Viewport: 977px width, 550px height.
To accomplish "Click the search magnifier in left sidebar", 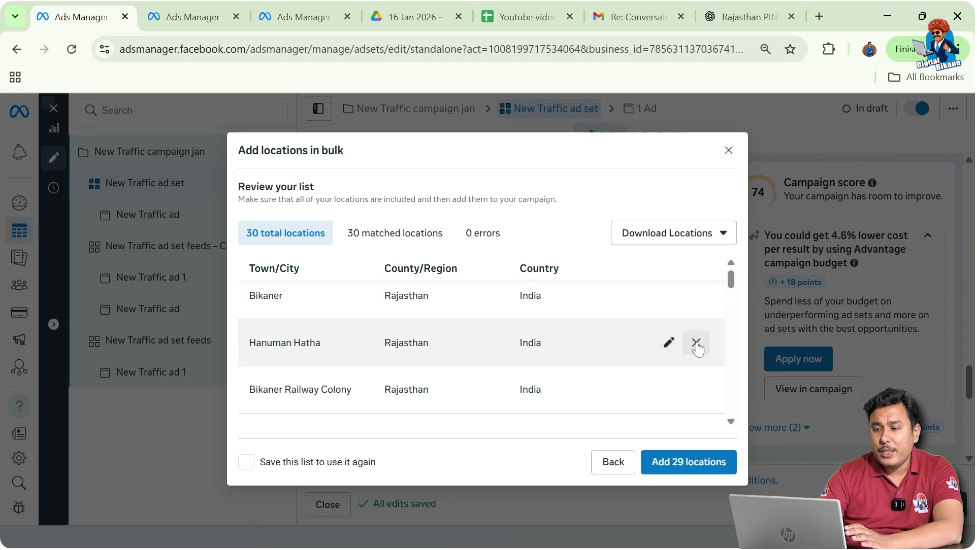I will pyautogui.click(x=19, y=483).
